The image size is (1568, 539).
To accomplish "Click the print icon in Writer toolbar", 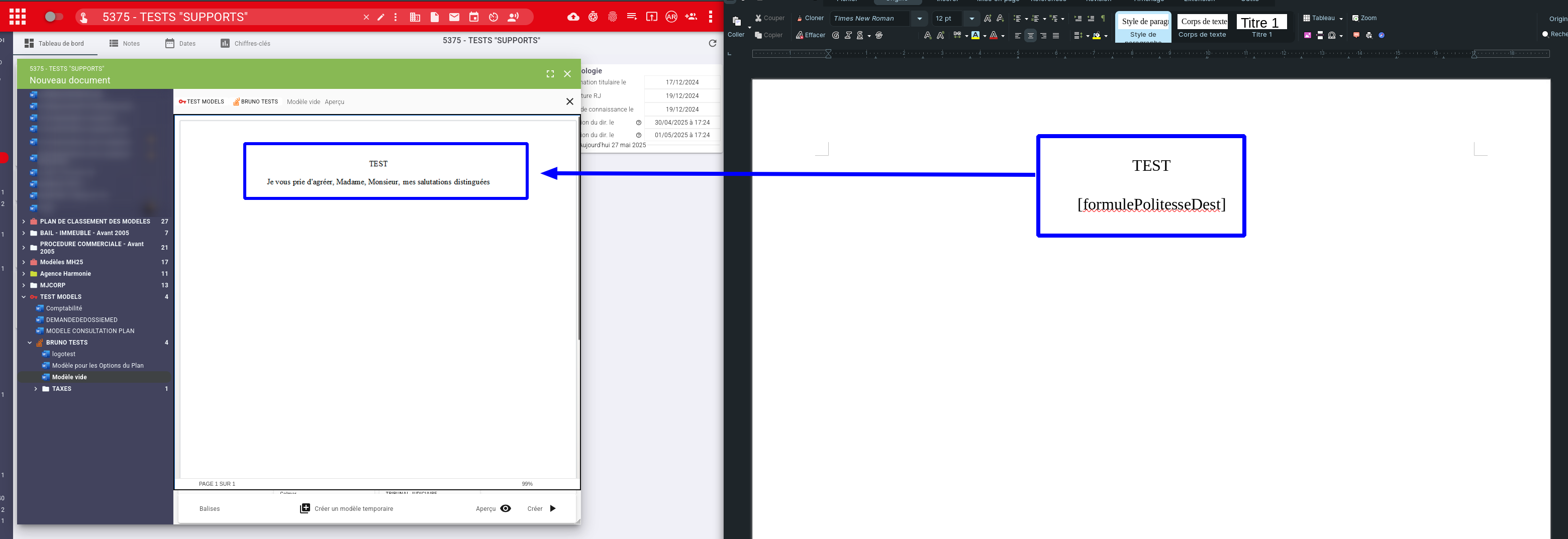I will point(1369,35).
